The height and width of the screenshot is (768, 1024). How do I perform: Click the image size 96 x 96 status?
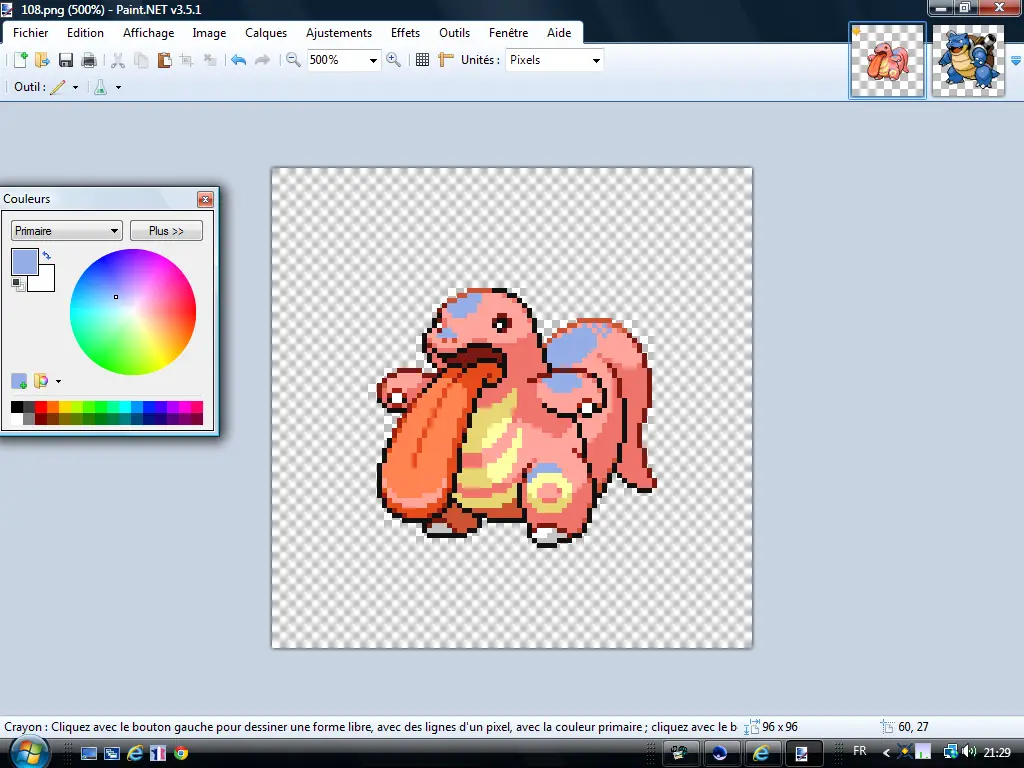point(780,727)
